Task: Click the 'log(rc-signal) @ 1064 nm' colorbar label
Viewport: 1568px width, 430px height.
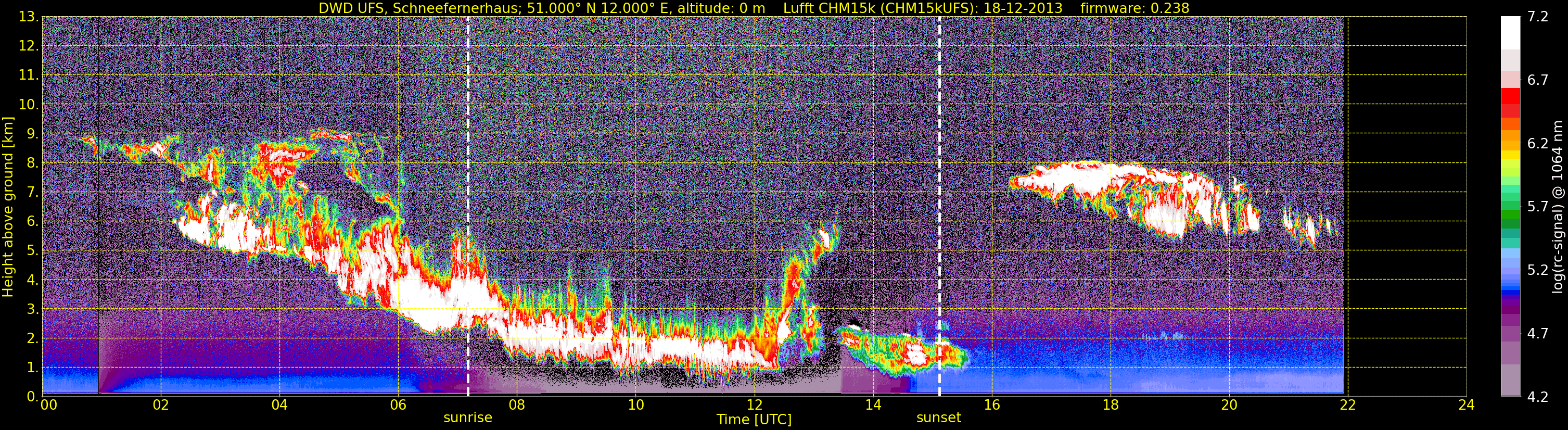Action: point(1557,207)
